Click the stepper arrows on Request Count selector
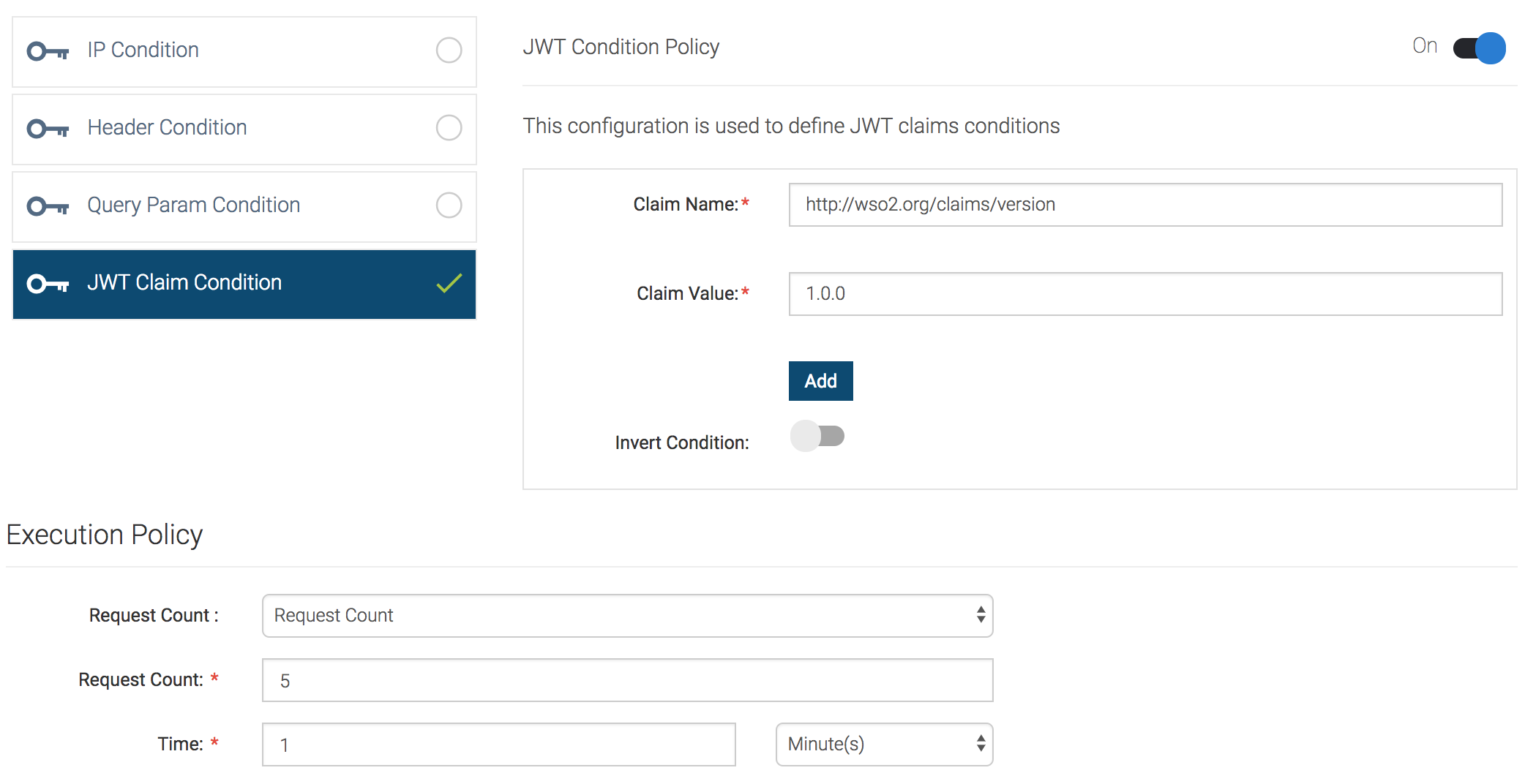The image size is (1525, 784). (978, 615)
